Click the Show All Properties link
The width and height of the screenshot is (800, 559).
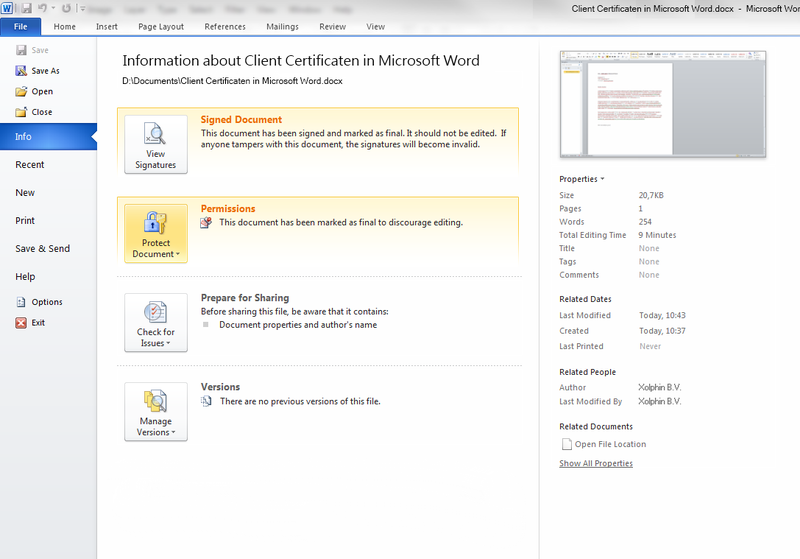(x=595, y=464)
